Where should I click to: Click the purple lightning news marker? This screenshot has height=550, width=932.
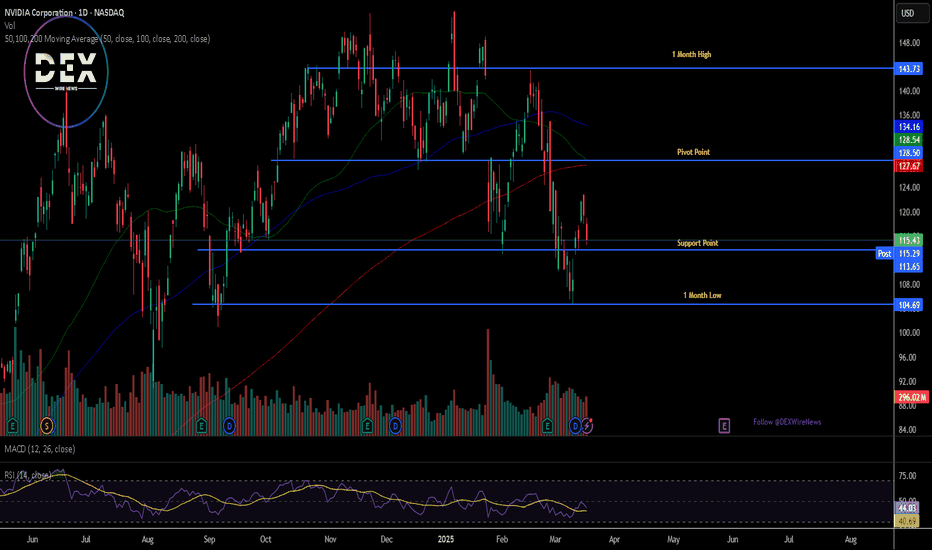[x=587, y=425]
